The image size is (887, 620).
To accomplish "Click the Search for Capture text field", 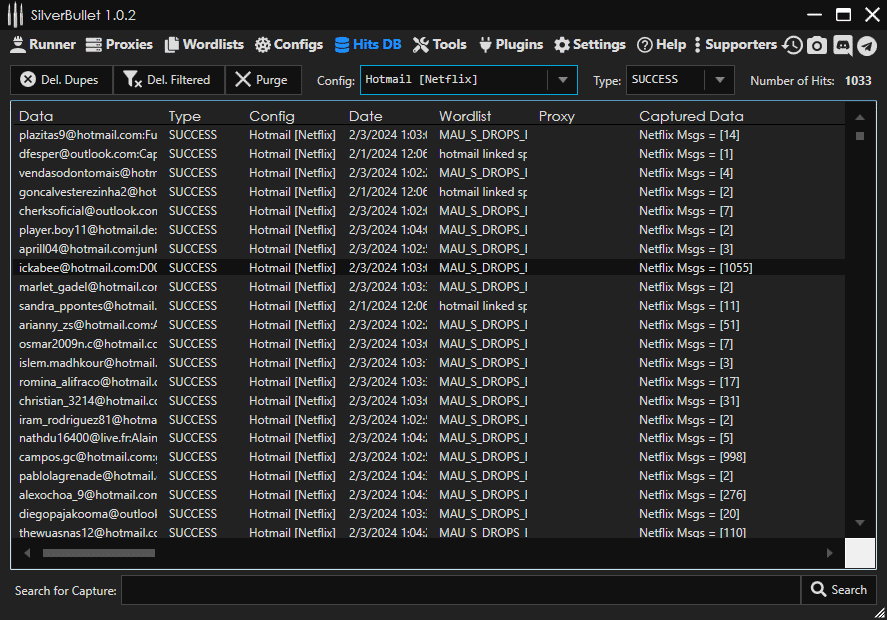I will [460, 590].
